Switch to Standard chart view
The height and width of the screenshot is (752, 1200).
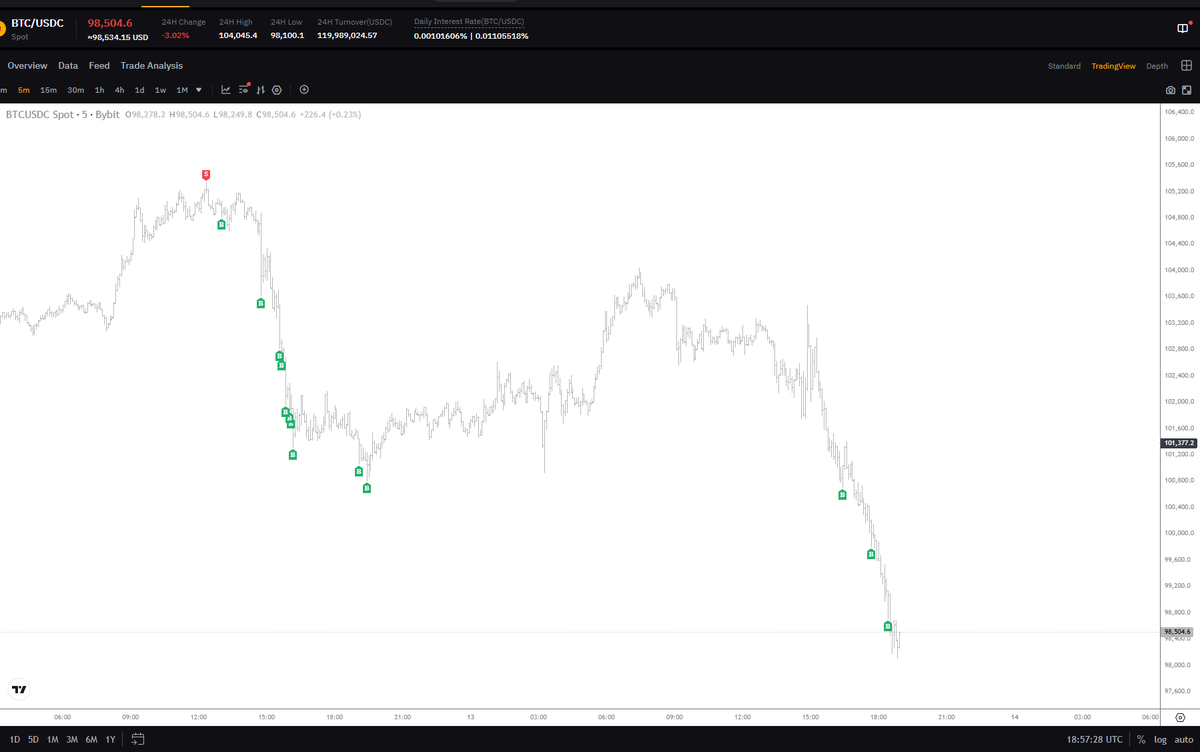point(1064,66)
